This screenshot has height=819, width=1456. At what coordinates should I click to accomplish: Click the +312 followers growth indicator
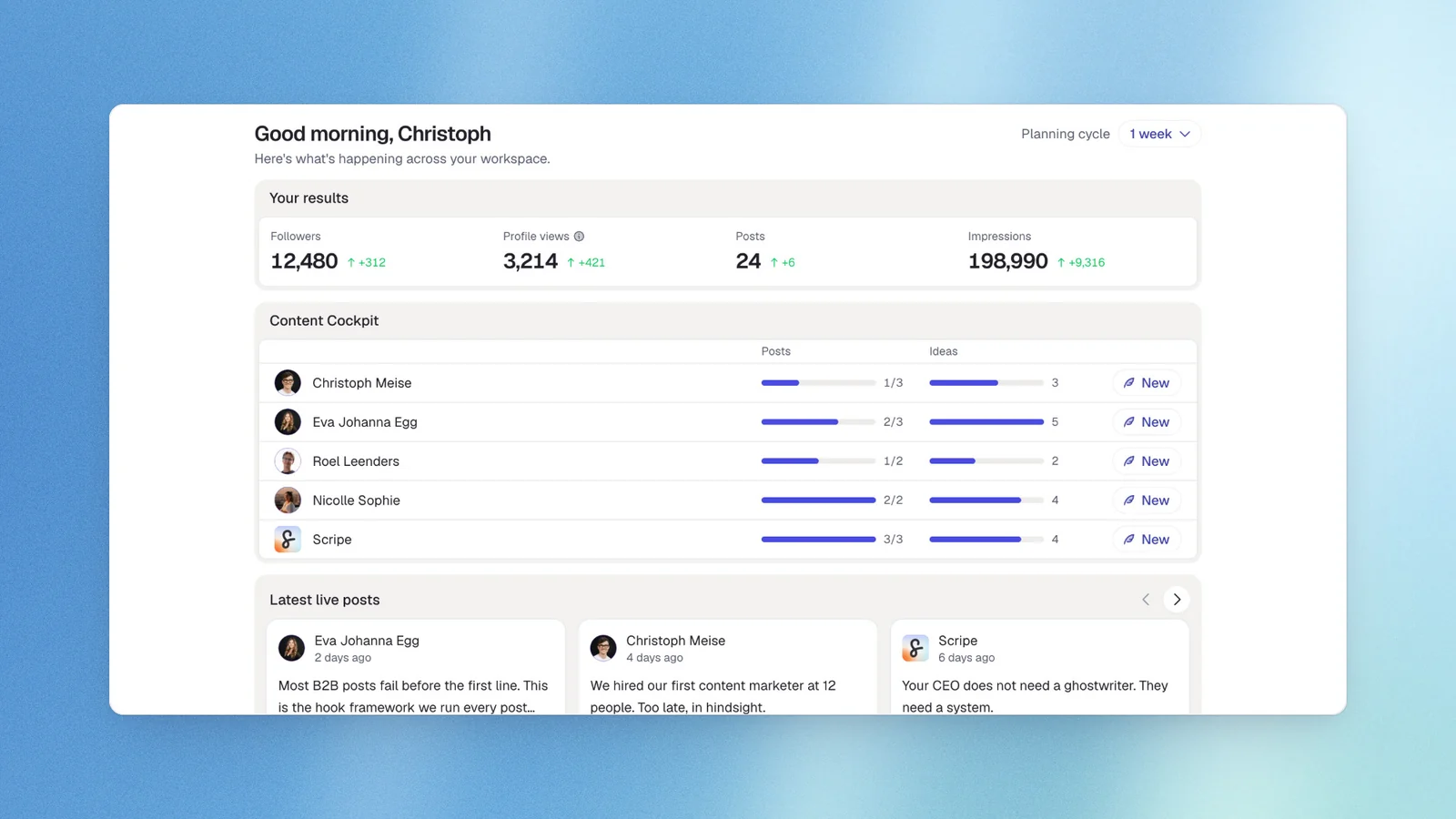366,263
